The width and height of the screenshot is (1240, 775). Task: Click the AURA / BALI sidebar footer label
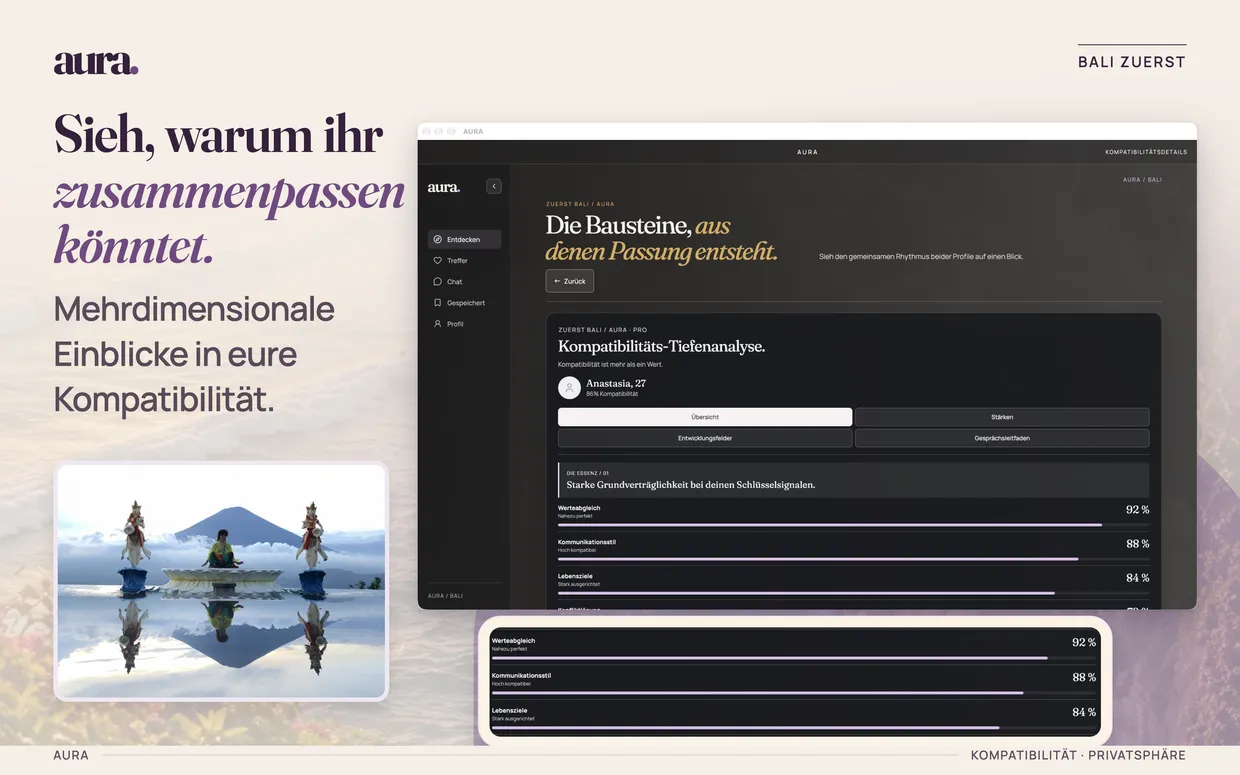(445, 596)
